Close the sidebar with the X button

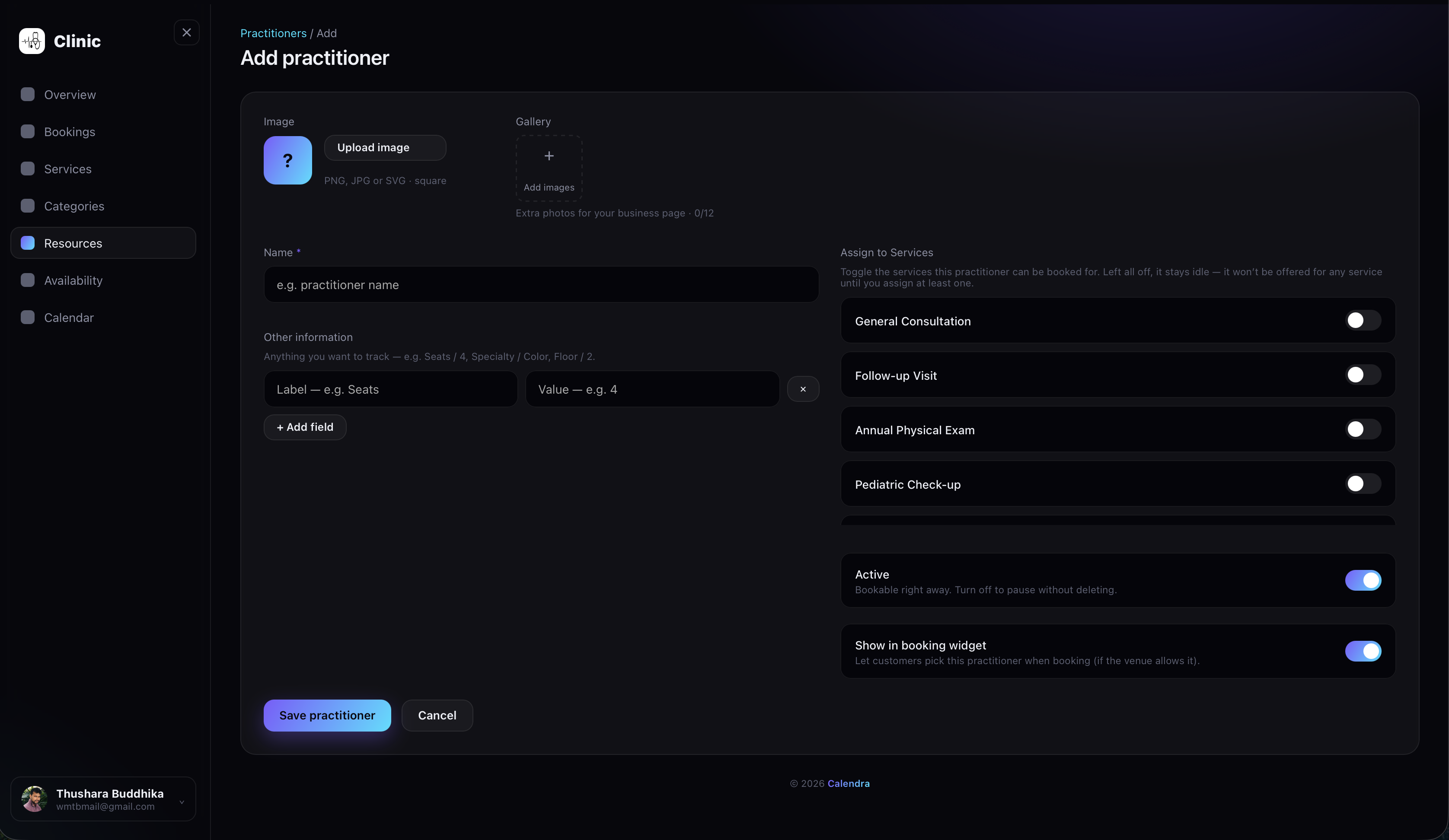(186, 33)
